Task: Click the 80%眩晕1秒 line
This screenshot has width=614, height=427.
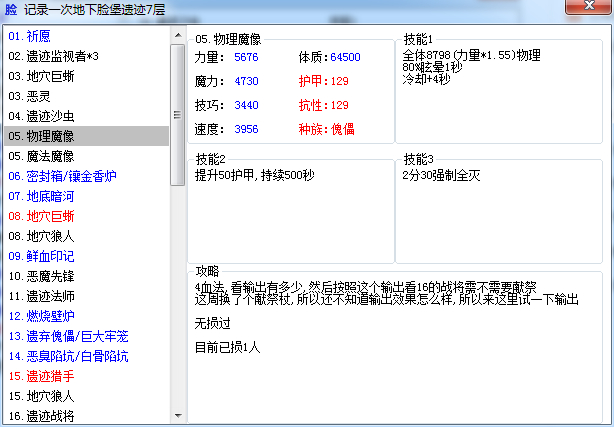Action: (432, 67)
